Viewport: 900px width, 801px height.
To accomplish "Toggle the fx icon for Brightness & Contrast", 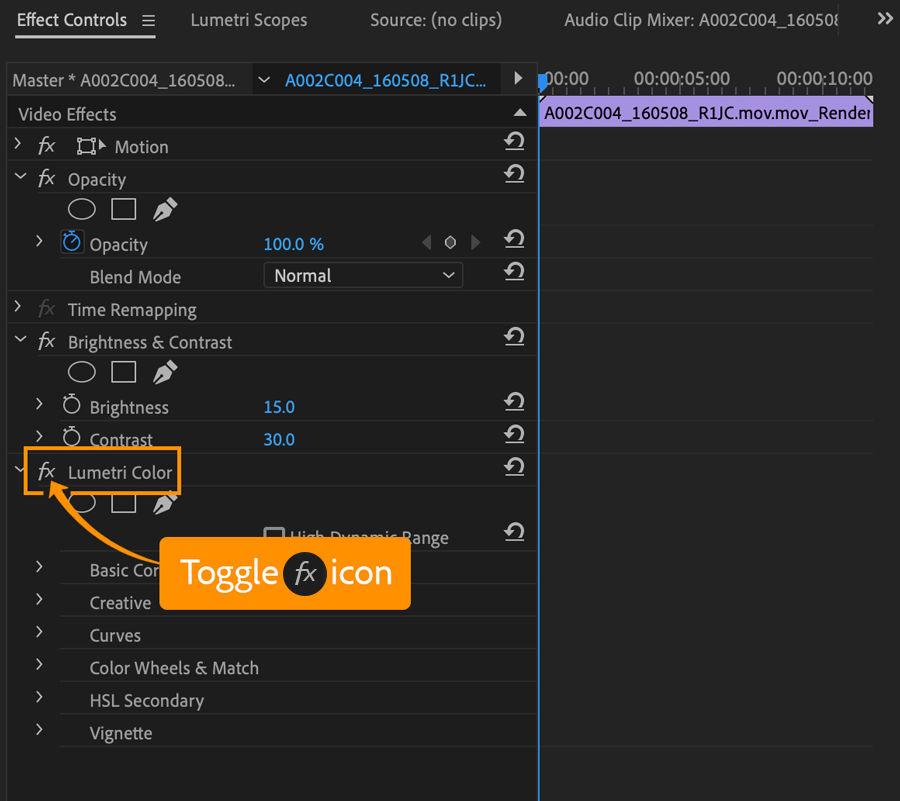I will [46, 341].
